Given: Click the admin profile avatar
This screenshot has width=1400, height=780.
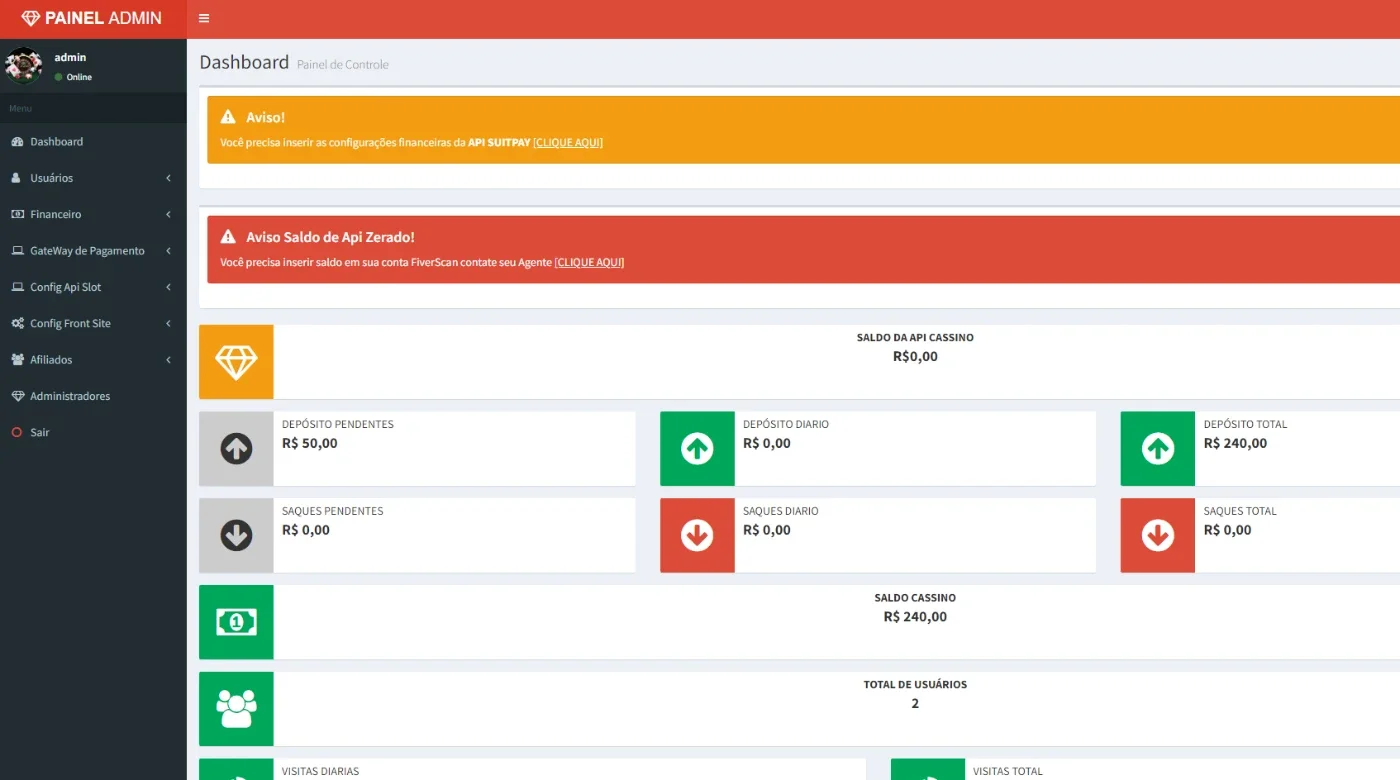Looking at the screenshot, I should [x=23, y=66].
